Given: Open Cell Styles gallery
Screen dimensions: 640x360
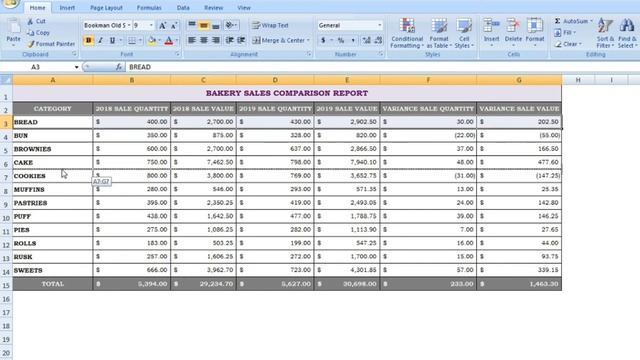Looking at the screenshot, I should 464,33.
